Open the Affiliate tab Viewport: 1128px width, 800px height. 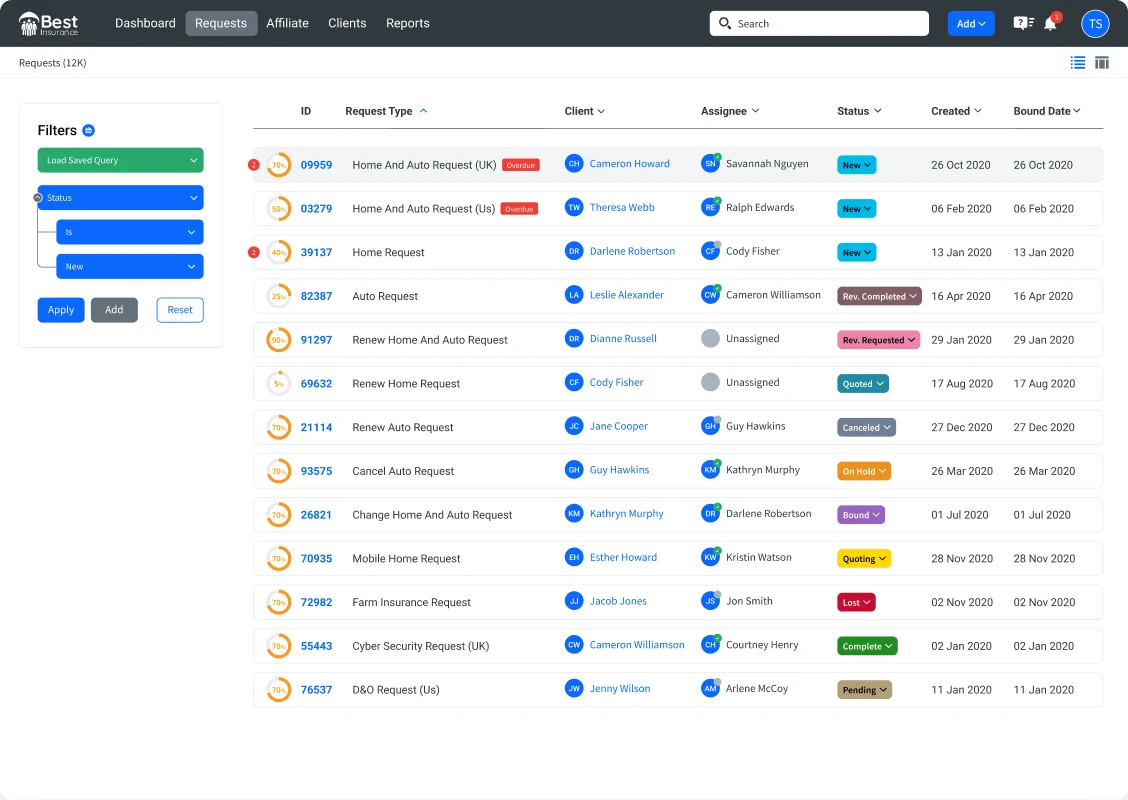point(287,23)
